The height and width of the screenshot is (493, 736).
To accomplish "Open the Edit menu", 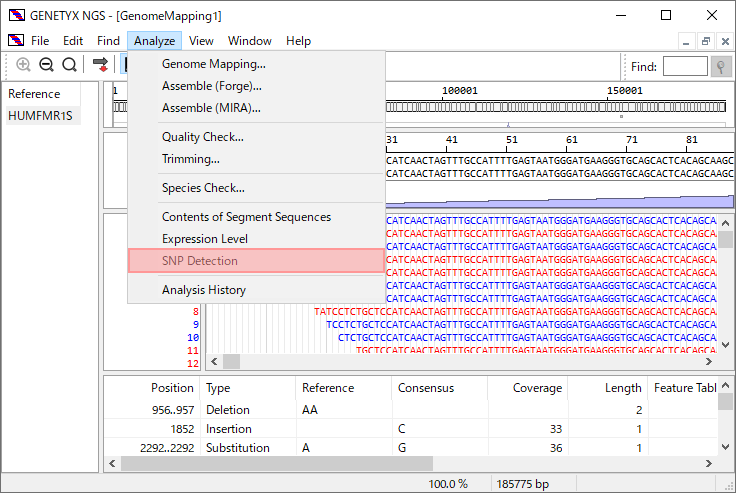I will [x=73, y=41].
